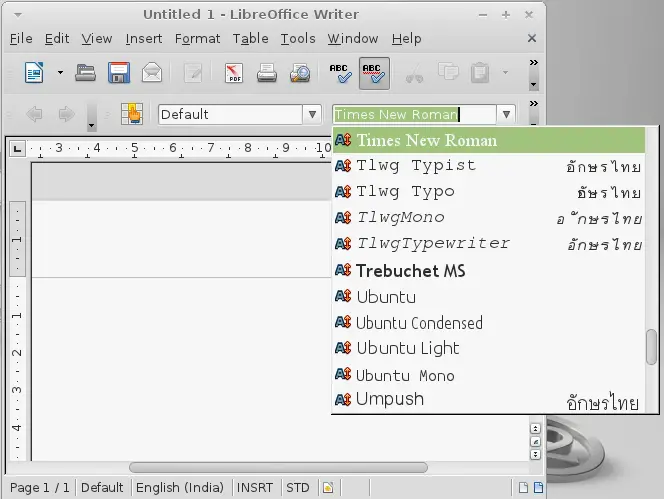Open the Navigation chooser button
The height and width of the screenshot is (499, 664).
click(x=535, y=442)
